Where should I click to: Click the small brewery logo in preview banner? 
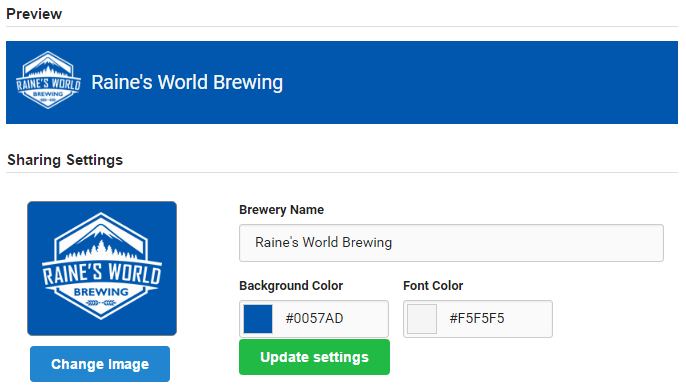(48, 80)
